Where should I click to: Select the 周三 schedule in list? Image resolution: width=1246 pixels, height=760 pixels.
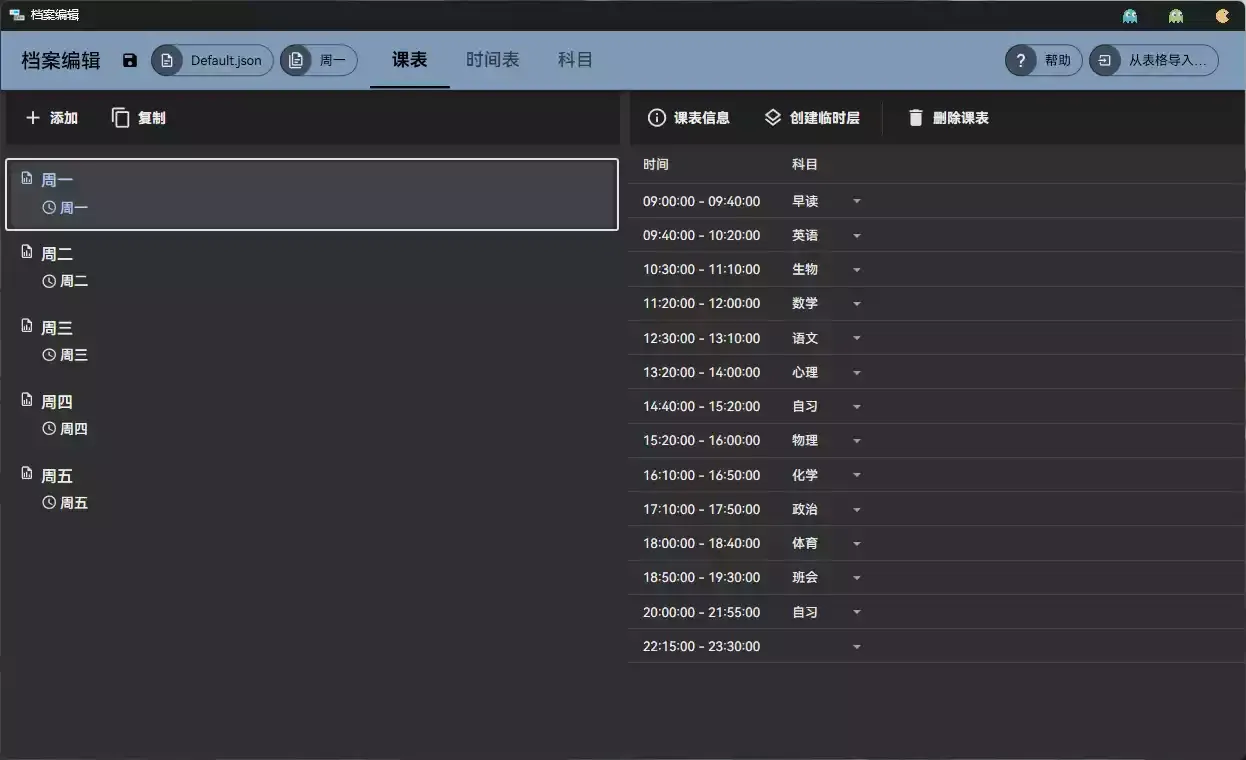312,341
